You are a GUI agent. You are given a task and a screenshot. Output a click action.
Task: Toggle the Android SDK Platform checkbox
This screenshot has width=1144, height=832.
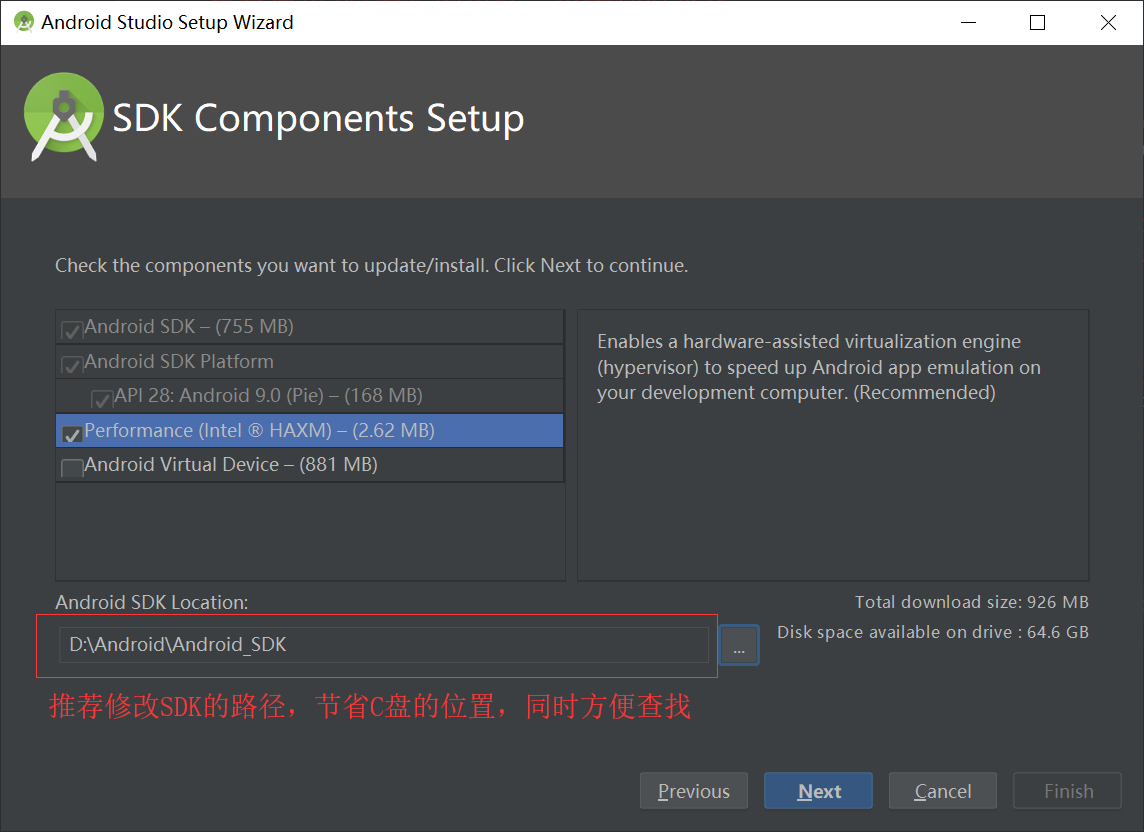(72, 365)
